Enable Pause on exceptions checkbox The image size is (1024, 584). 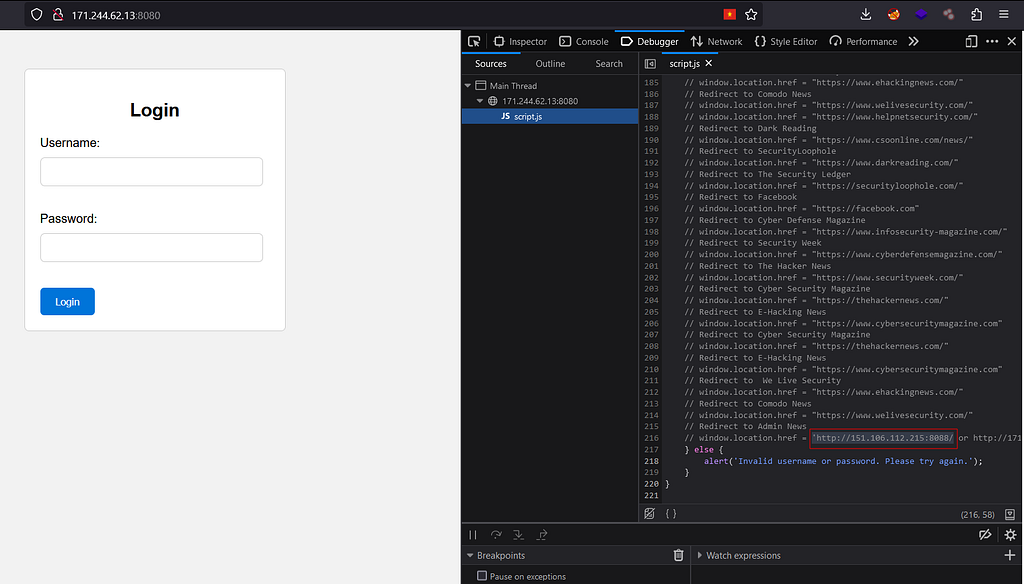coord(482,576)
